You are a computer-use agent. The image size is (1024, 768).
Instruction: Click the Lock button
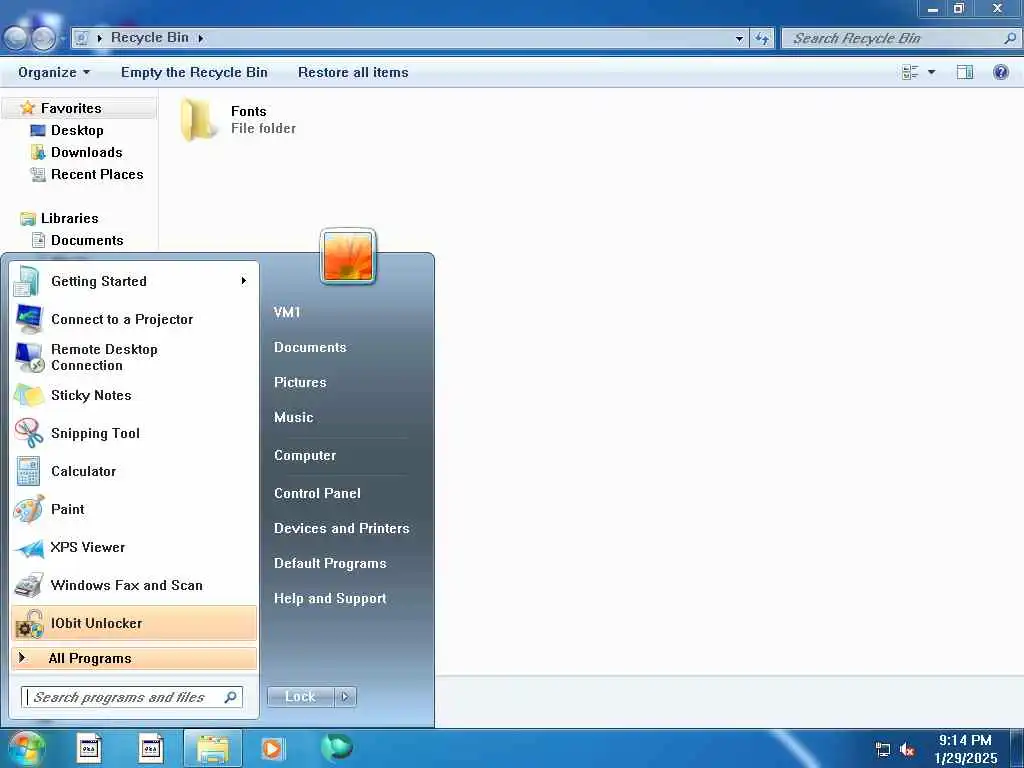click(300, 697)
